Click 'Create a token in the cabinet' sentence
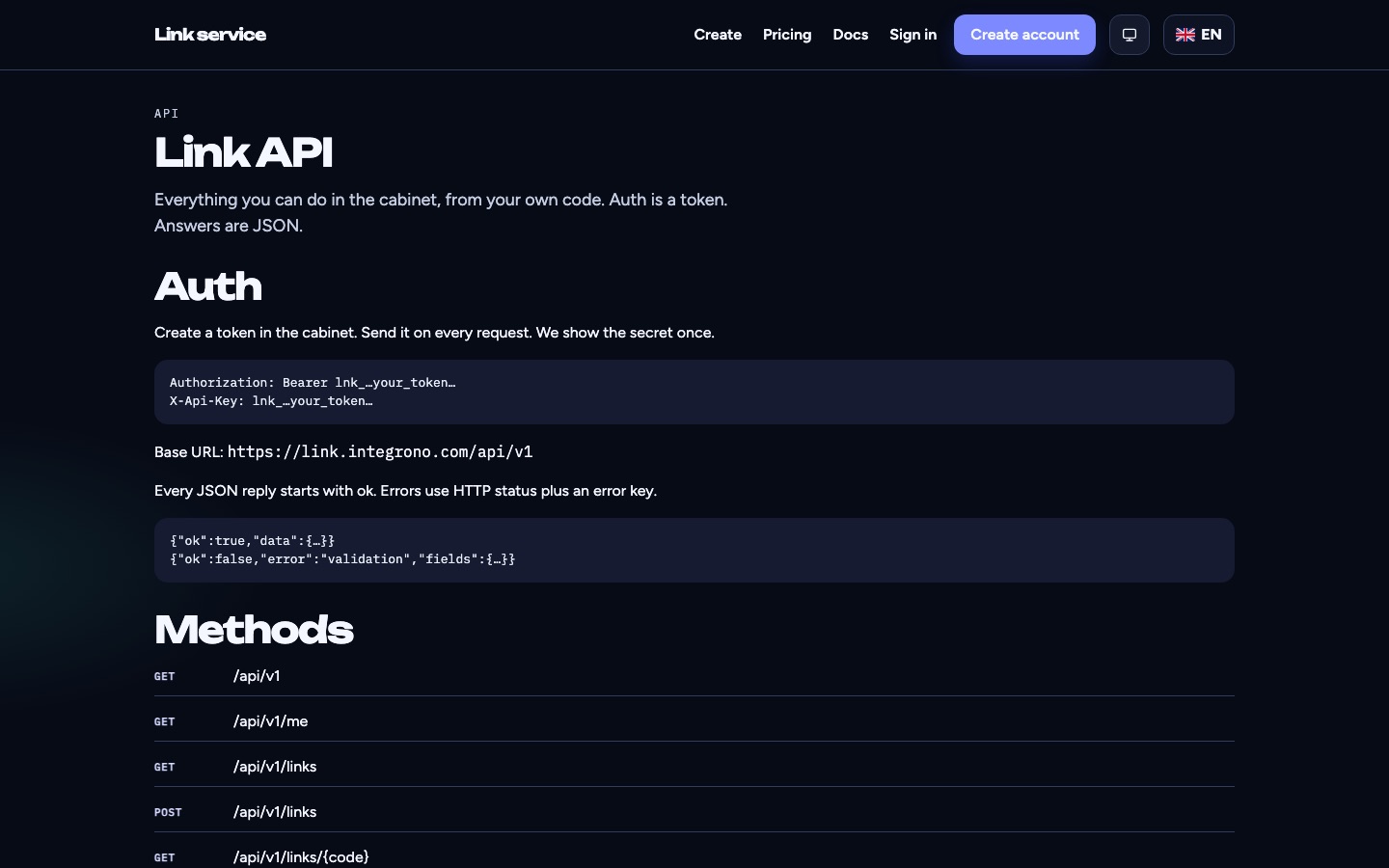This screenshot has height=868, width=1389. click(434, 333)
